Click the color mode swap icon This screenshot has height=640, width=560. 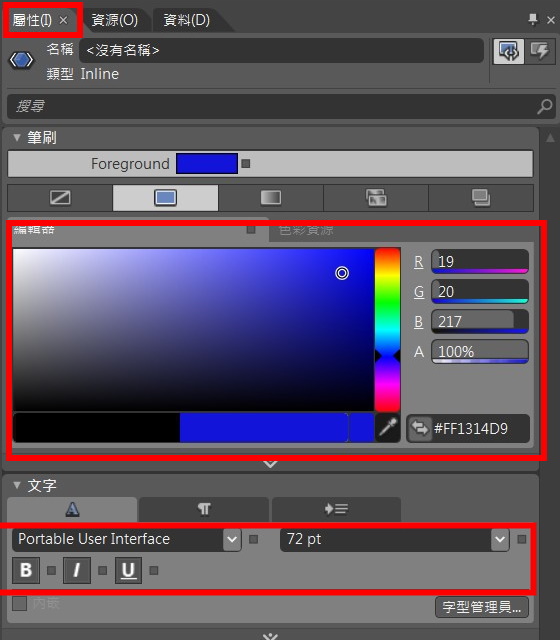pyautogui.click(x=420, y=429)
